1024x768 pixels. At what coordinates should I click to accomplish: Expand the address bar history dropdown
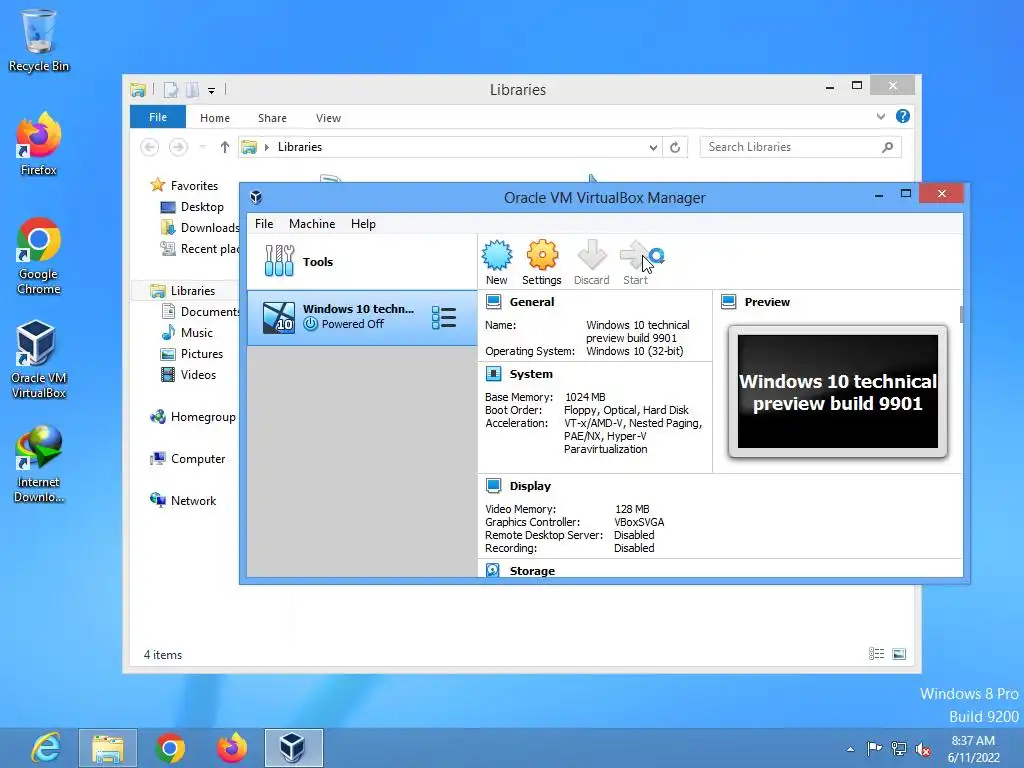click(653, 148)
